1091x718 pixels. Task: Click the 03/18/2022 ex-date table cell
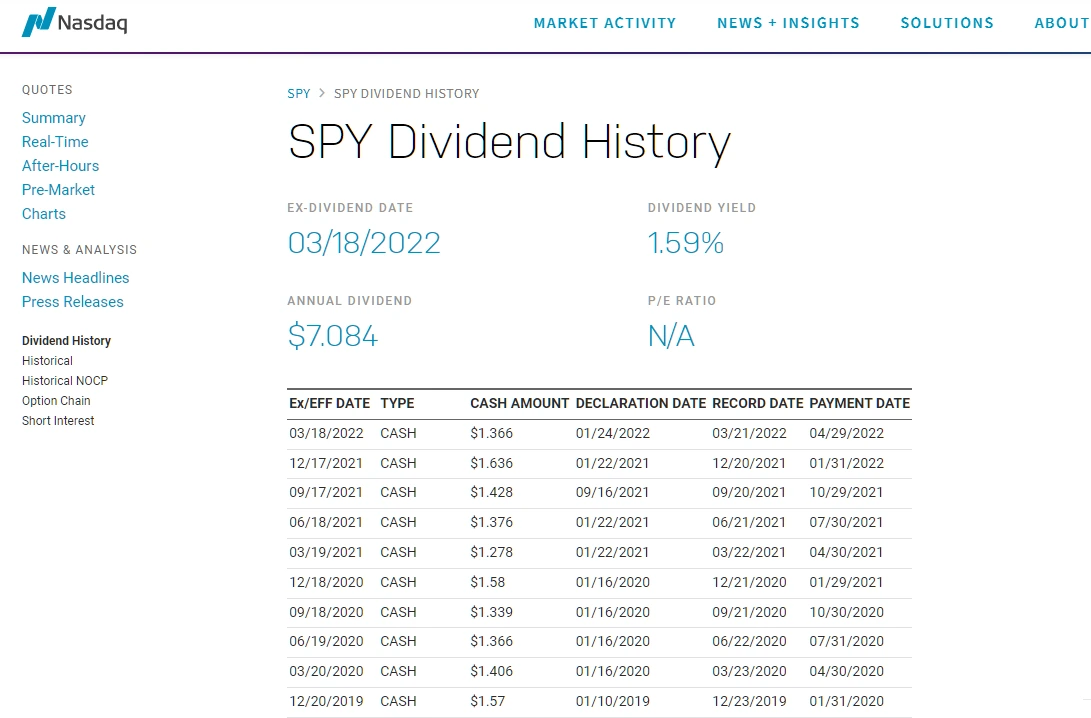pyautogui.click(x=326, y=433)
